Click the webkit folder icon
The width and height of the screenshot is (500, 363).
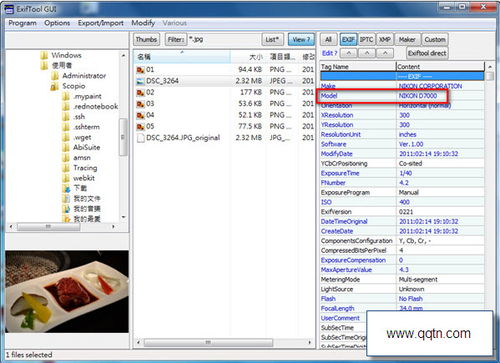(66, 178)
